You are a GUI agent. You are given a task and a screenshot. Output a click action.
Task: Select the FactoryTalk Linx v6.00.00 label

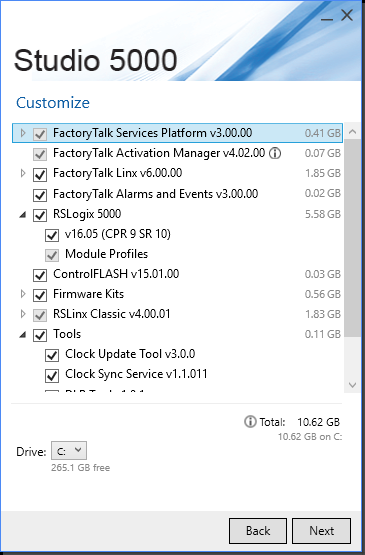click(118, 173)
